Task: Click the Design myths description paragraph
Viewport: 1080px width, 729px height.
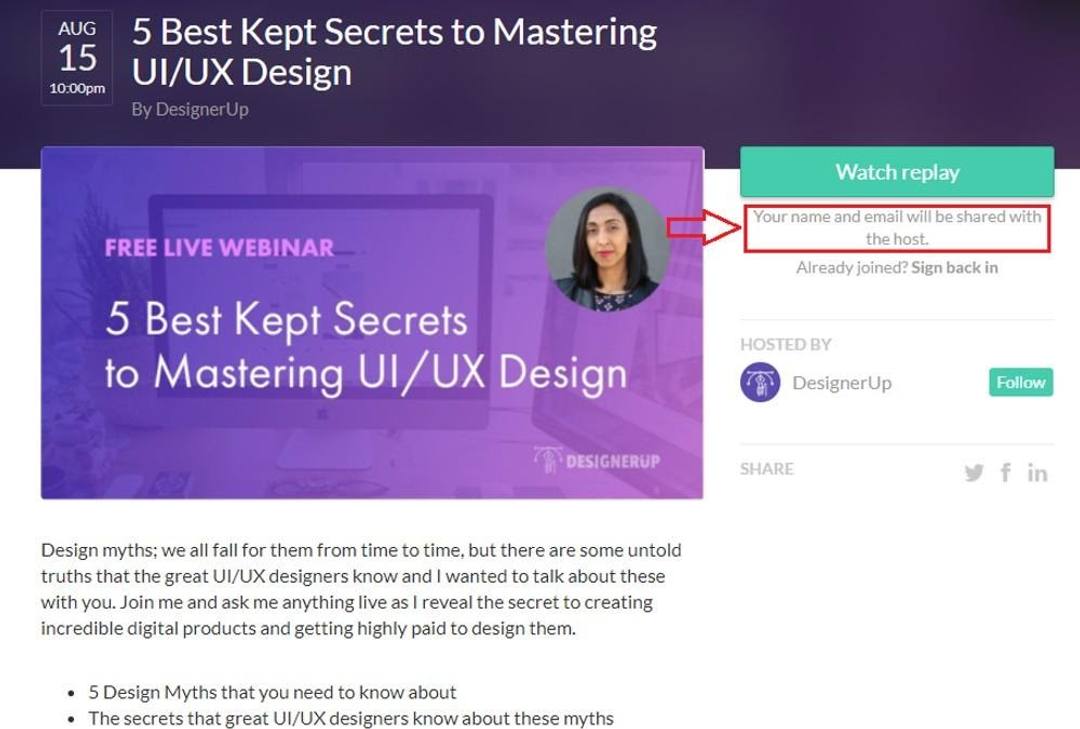Action: coord(361,589)
